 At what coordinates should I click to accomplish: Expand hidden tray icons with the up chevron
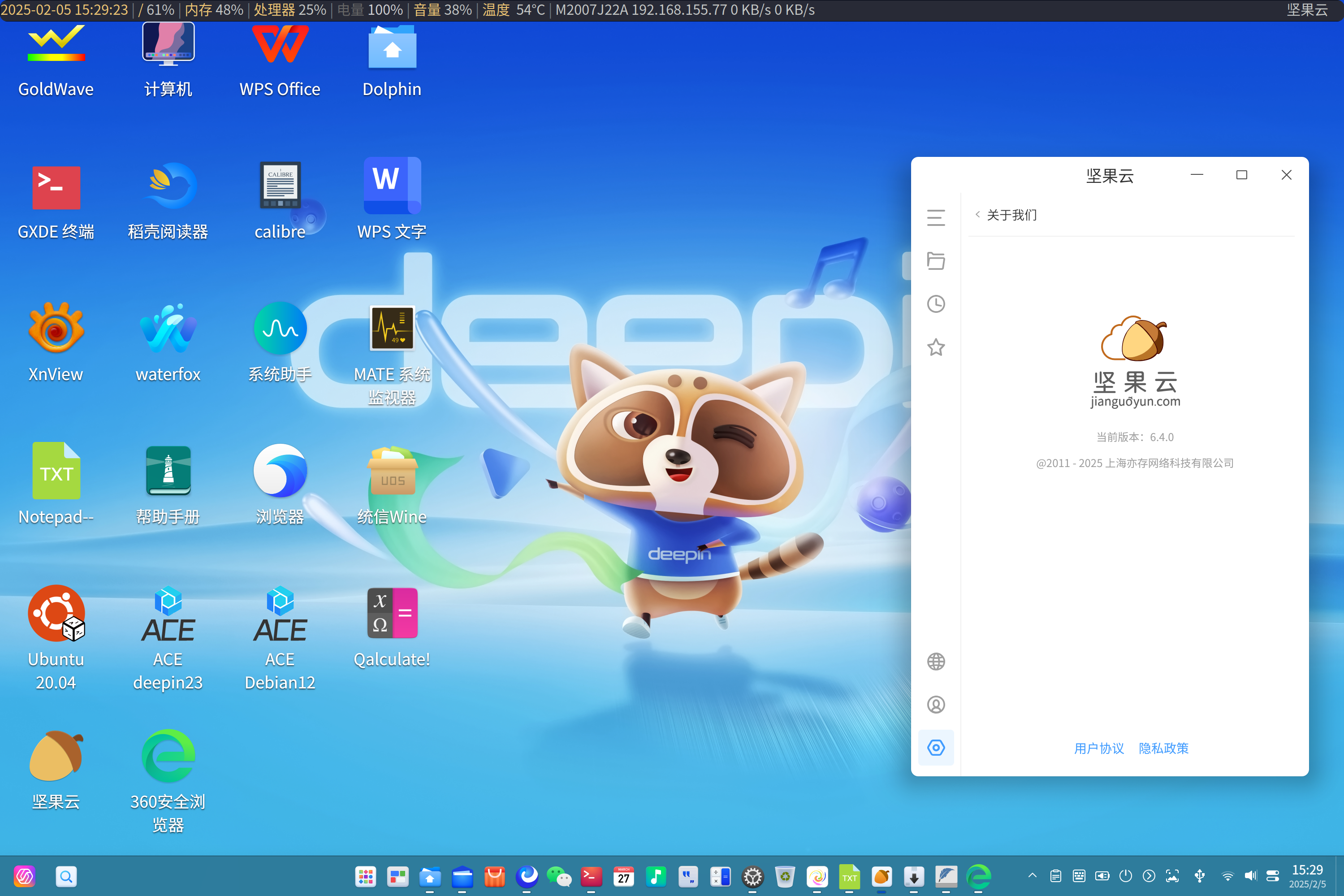pyautogui.click(x=1032, y=876)
